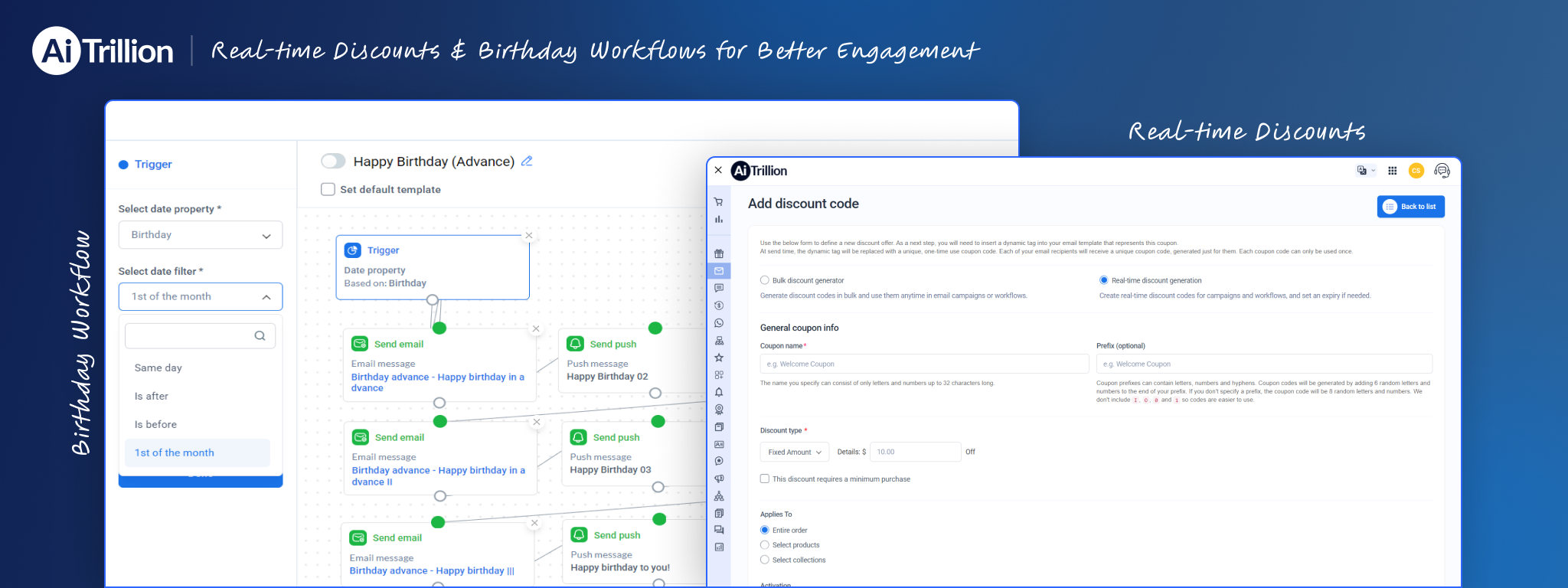The width and height of the screenshot is (1568, 588).
Task: Open the headset support chat icon
Action: point(1442,171)
